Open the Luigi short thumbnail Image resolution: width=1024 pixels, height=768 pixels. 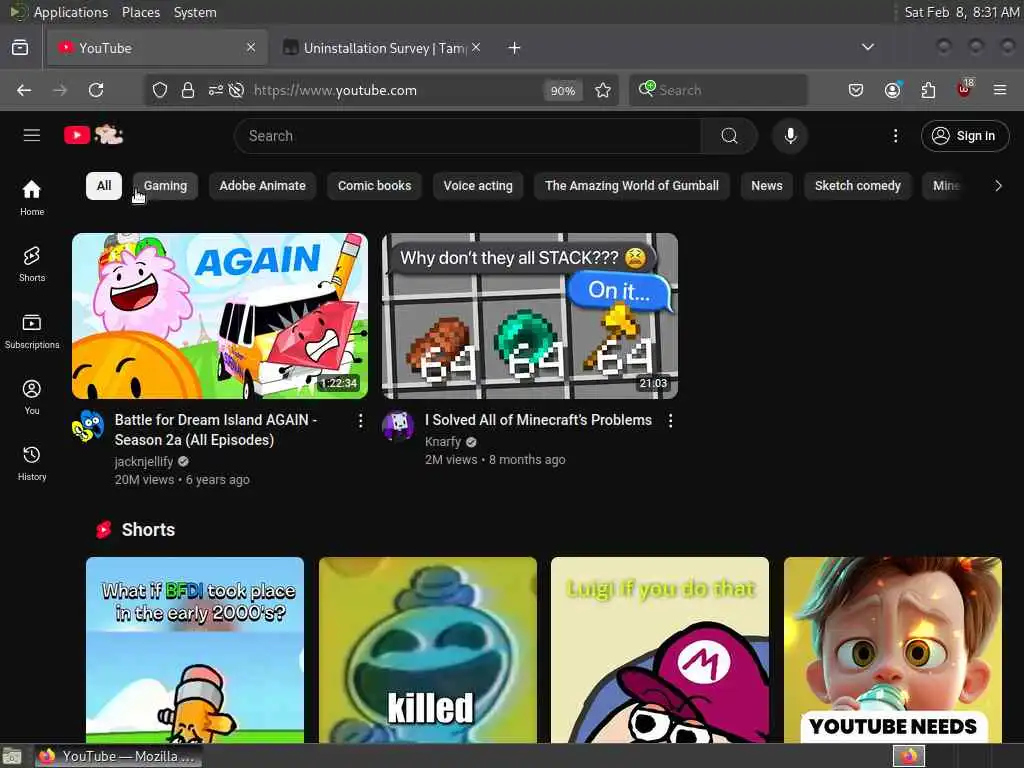click(660, 650)
